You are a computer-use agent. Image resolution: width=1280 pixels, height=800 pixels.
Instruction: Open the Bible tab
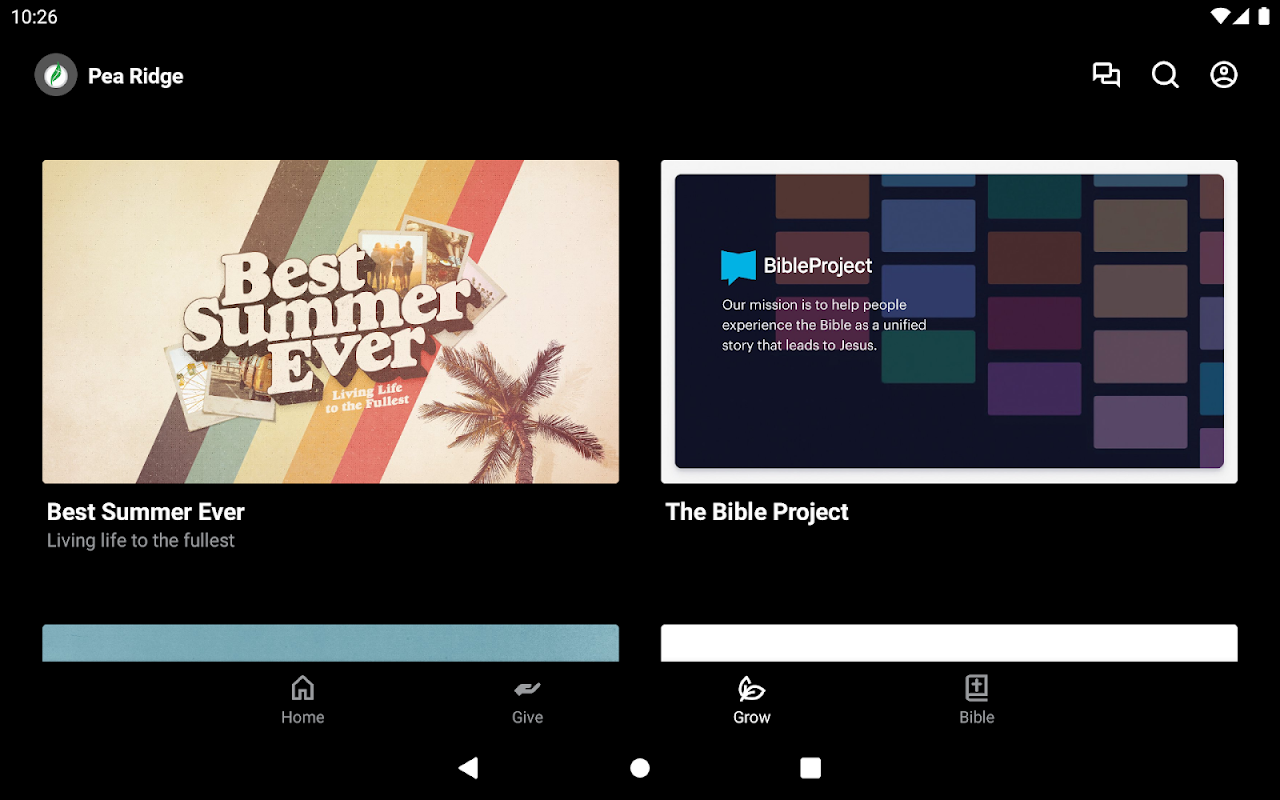point(977,700)
